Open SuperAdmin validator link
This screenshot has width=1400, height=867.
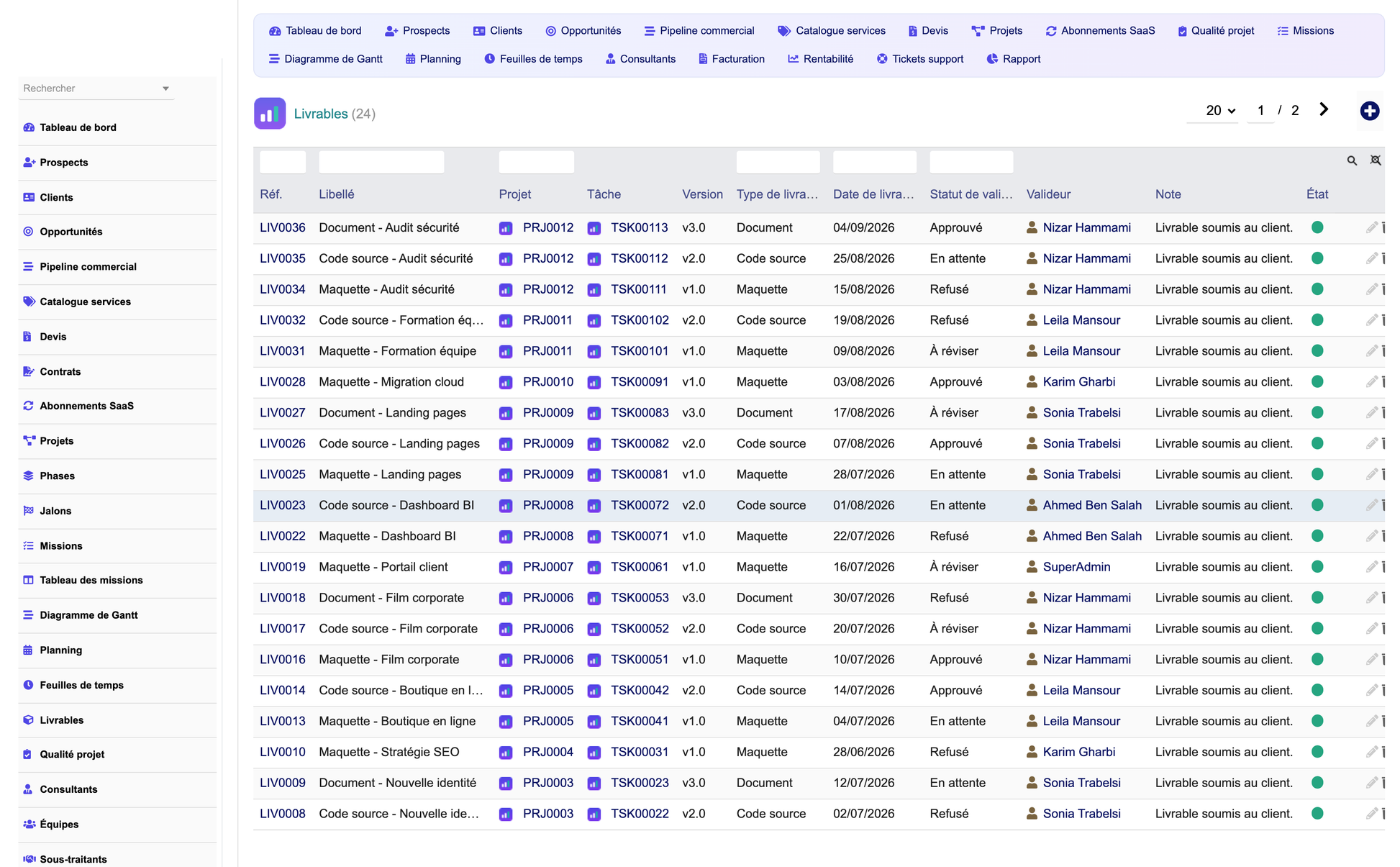(1076, 567)
